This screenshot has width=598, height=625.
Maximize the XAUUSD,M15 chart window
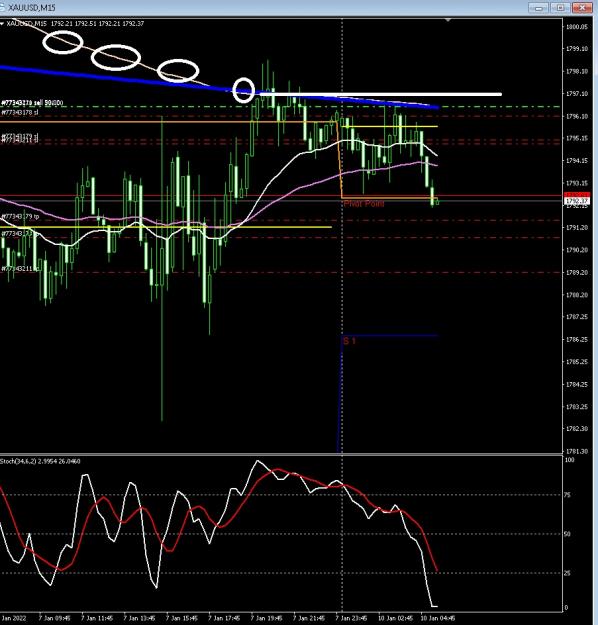[x=560, y=8]
